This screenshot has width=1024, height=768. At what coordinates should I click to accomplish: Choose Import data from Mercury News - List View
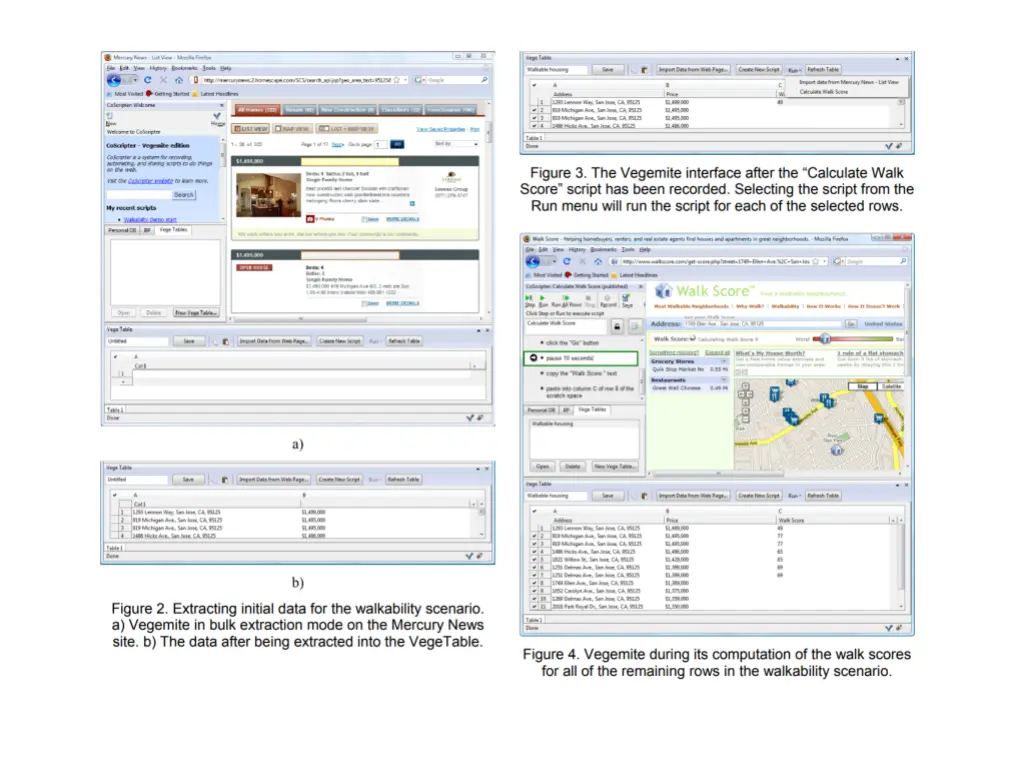click(x=849, y=82)
